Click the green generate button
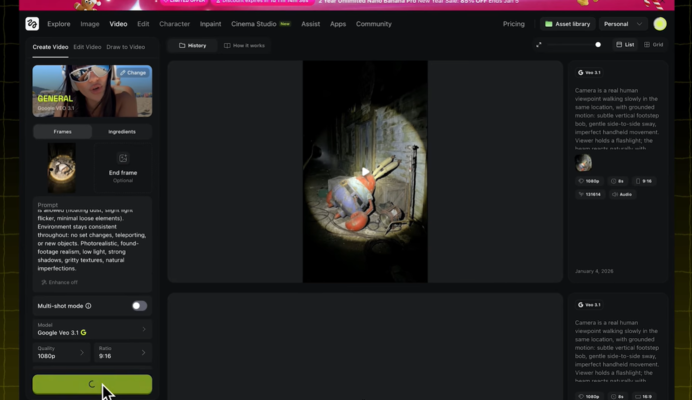The image size is (692, 400). (92, 384)
